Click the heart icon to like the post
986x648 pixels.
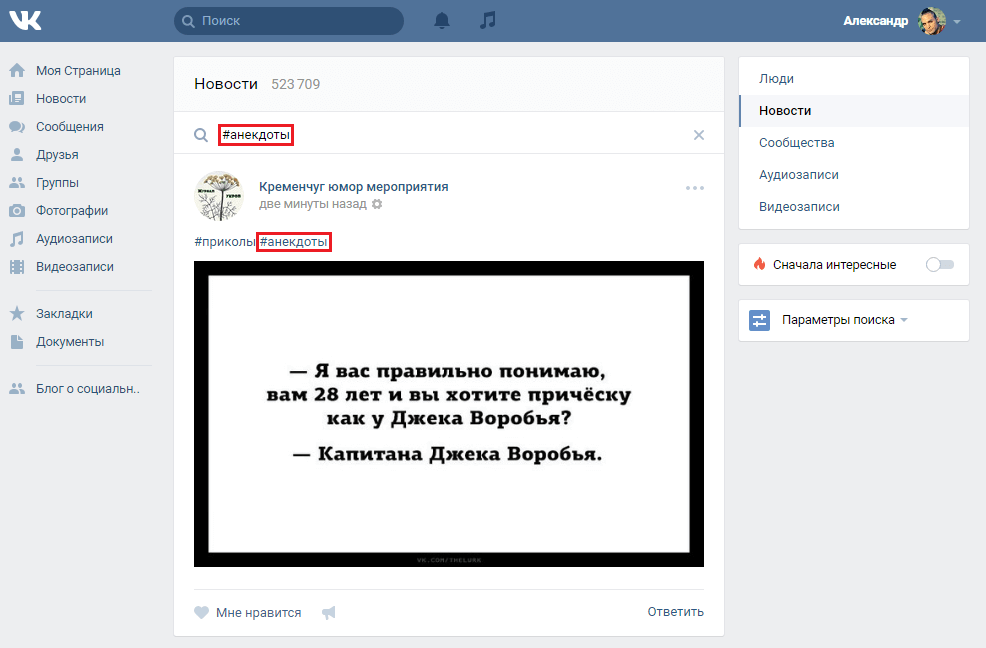[202, 612]
